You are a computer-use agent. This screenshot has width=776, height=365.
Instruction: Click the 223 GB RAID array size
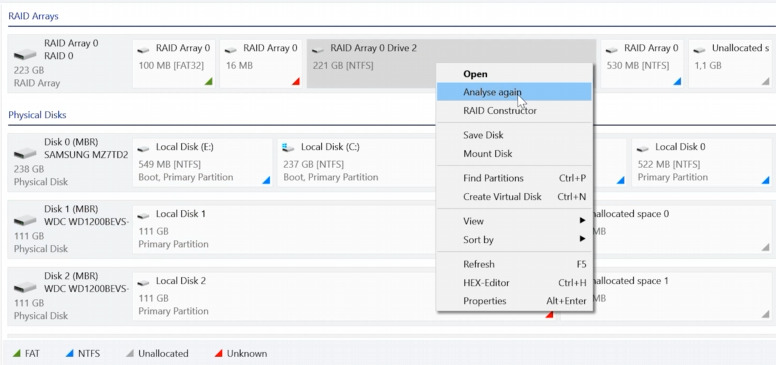tap(29, 70)
